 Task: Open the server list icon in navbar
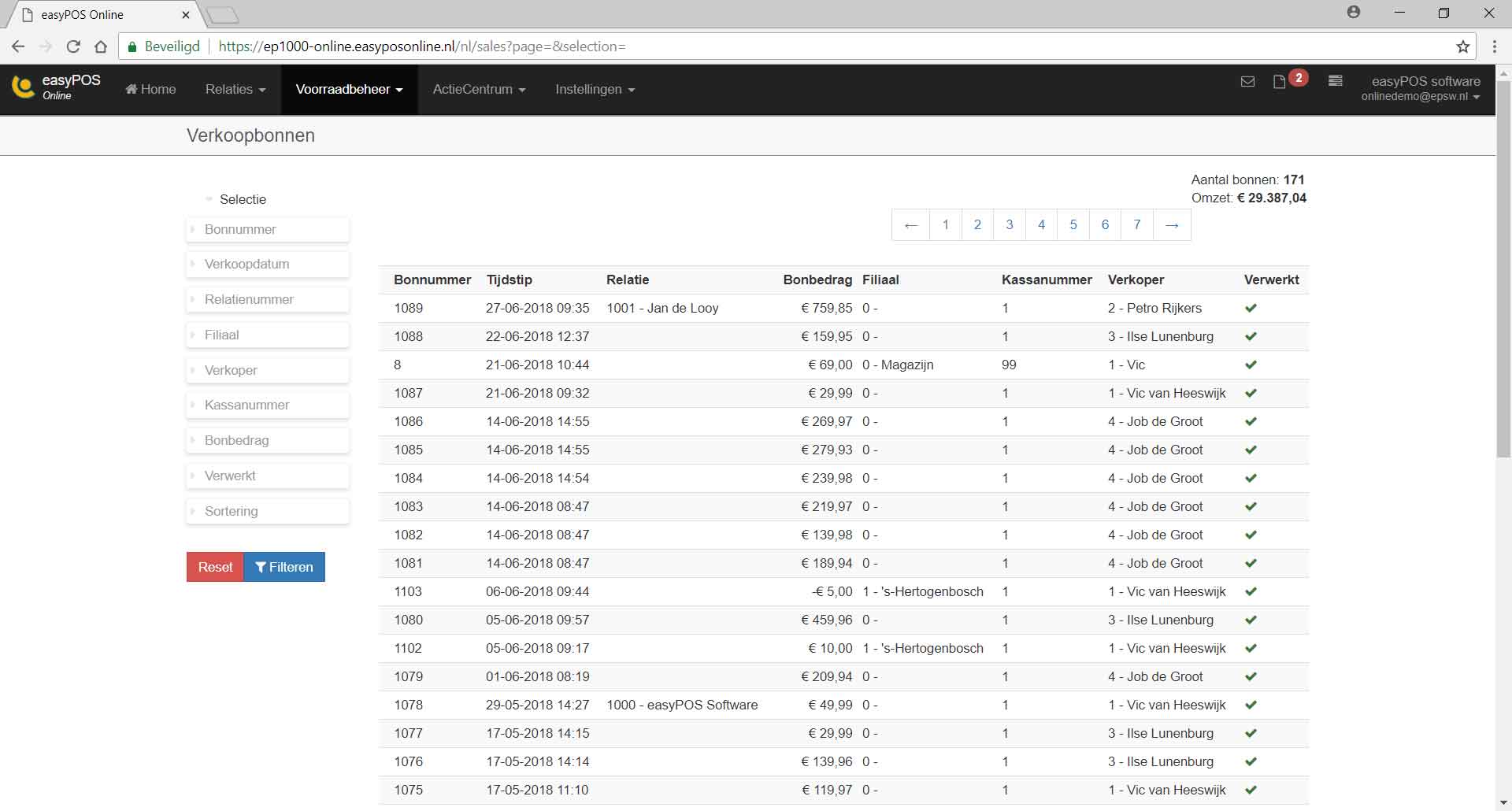(x=1335, y=80)
